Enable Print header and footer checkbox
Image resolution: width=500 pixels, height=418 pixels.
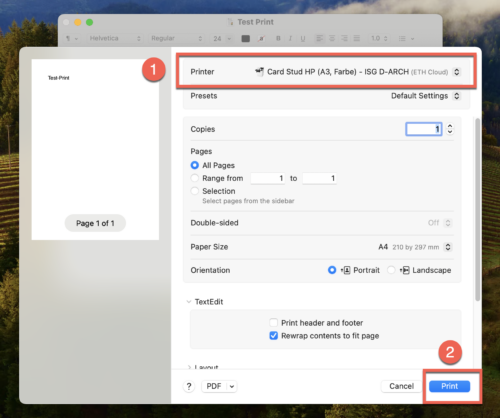click(273, 323)
